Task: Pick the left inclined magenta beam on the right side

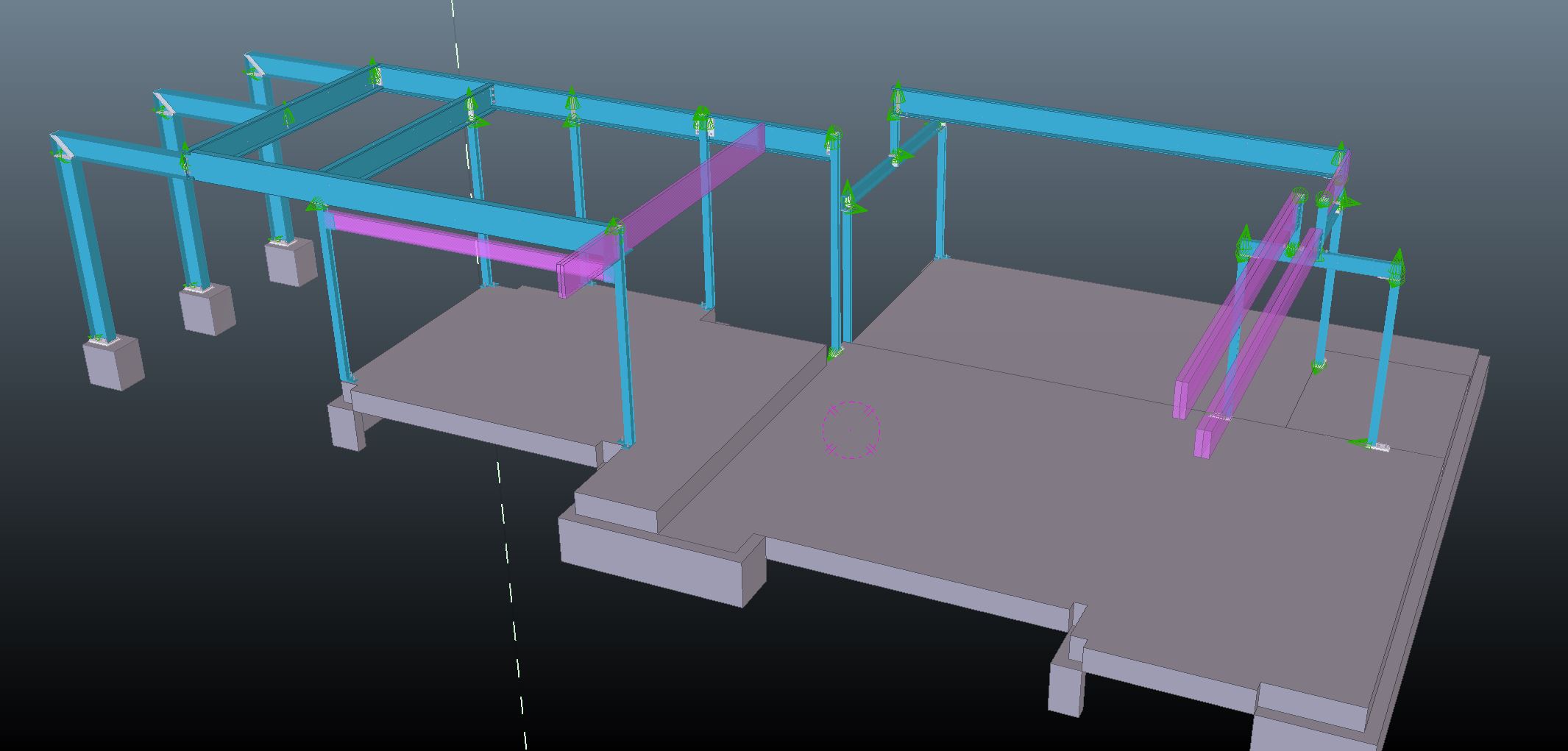Action: coord(1240,305)
